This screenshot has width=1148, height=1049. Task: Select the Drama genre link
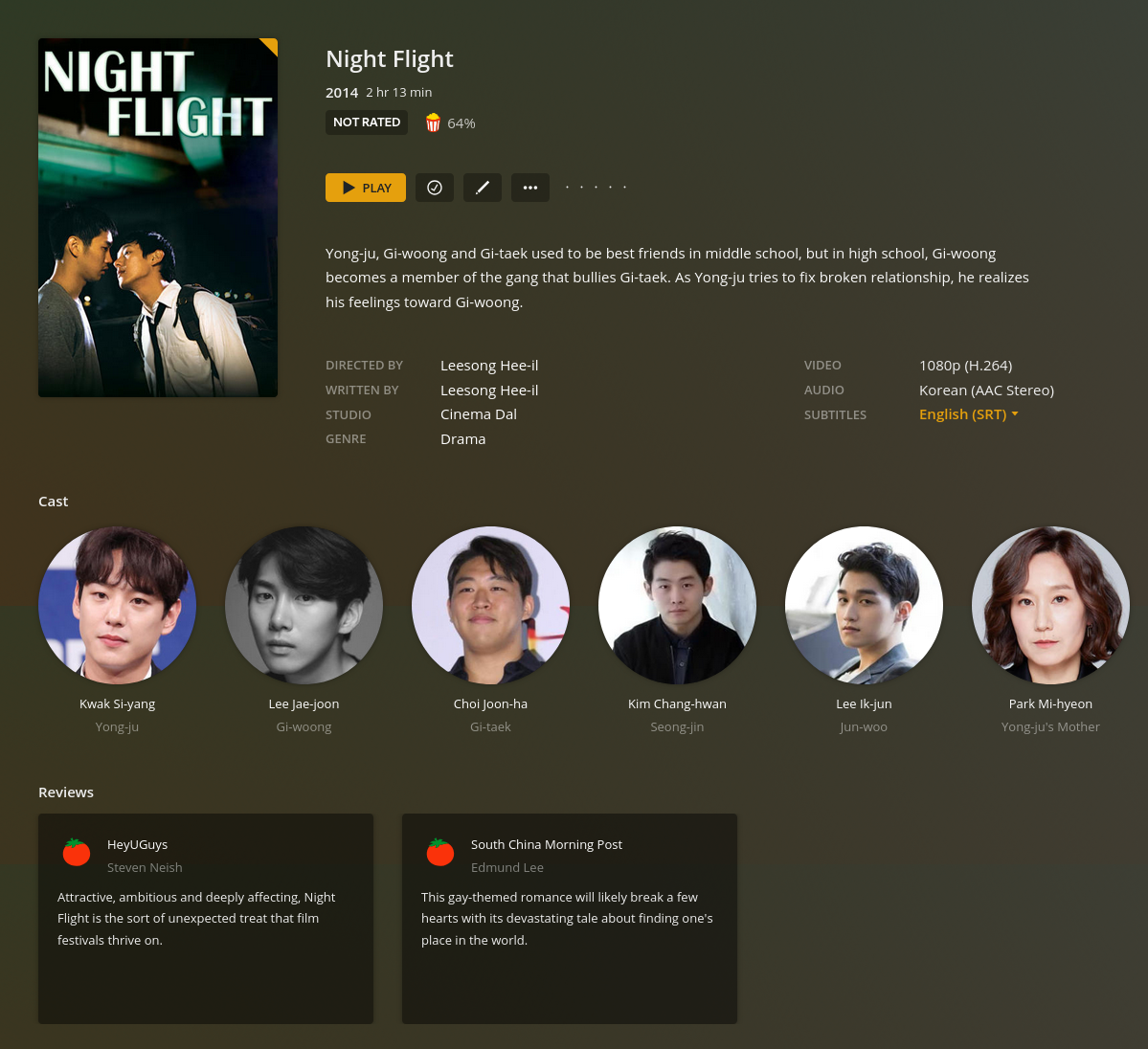pos(462,439)
